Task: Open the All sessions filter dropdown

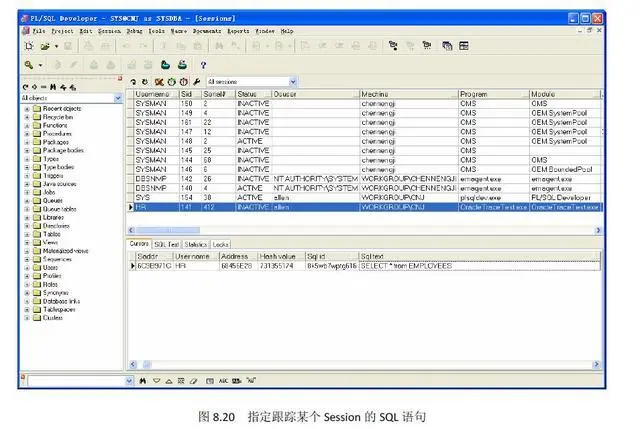Action: [x=293, y=82]
